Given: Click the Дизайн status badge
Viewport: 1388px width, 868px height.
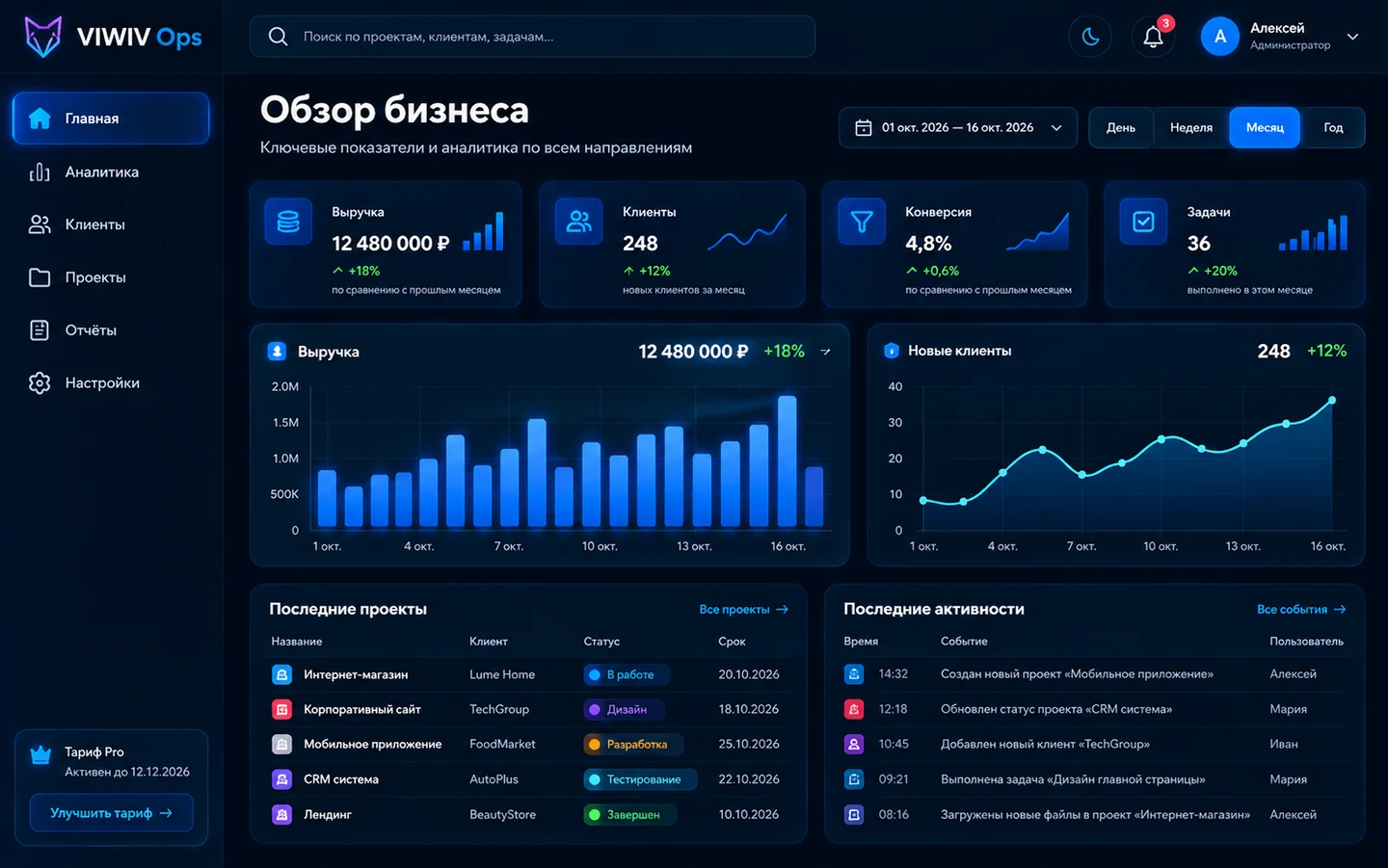Looking at the screenshot, I should [623, 709].
